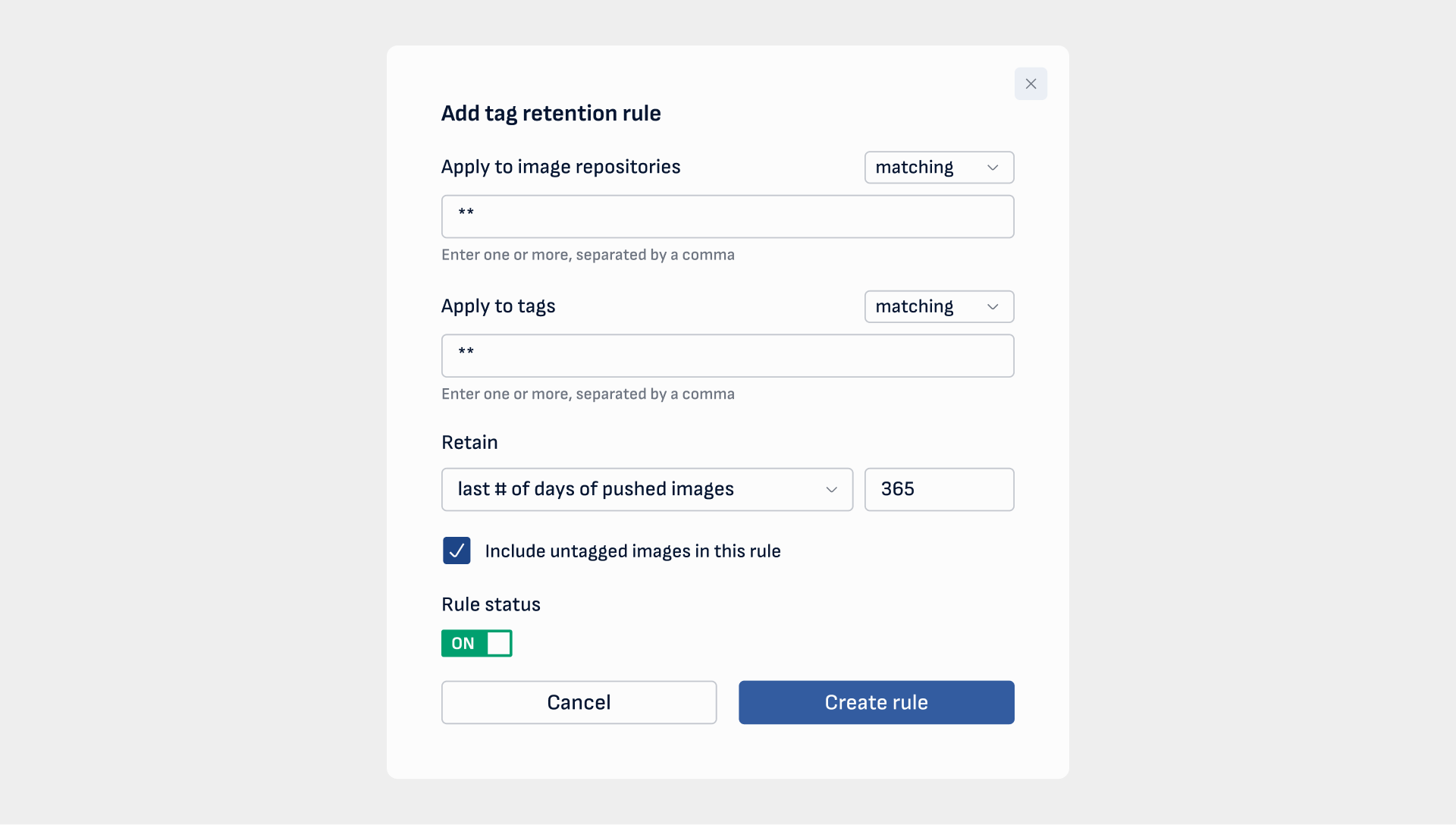1456x825 pixels.
Task: Focus the retain count field showing 365
Action: 939,490
